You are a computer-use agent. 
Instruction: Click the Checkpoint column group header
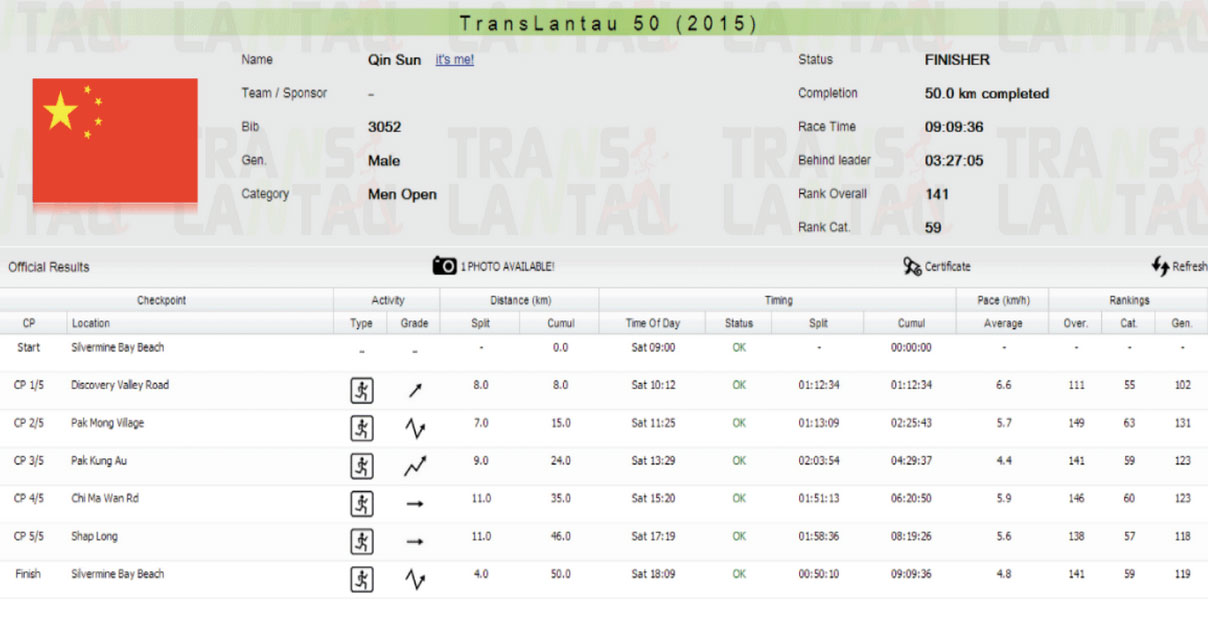coord(162,300)
